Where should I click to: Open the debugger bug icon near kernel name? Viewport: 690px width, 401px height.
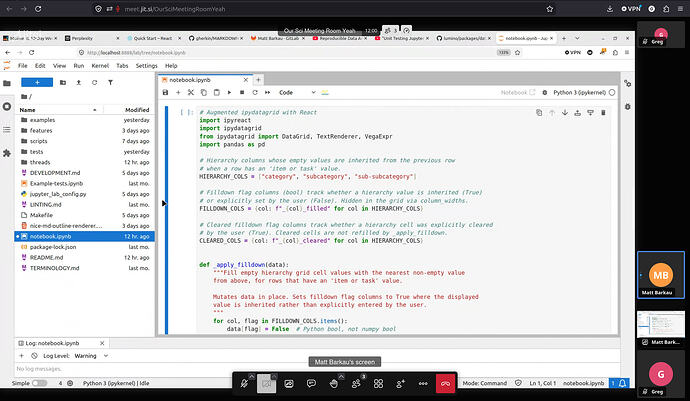point(545,92)
